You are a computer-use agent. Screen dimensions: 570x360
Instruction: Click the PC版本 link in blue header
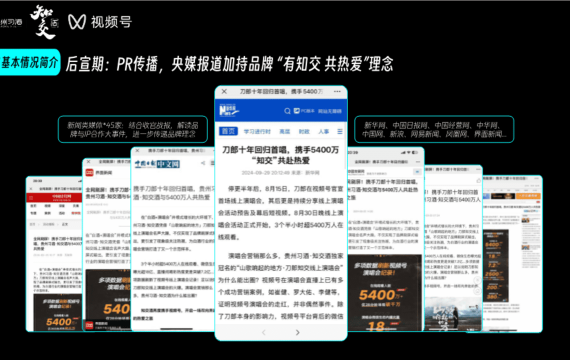point(304,111)
